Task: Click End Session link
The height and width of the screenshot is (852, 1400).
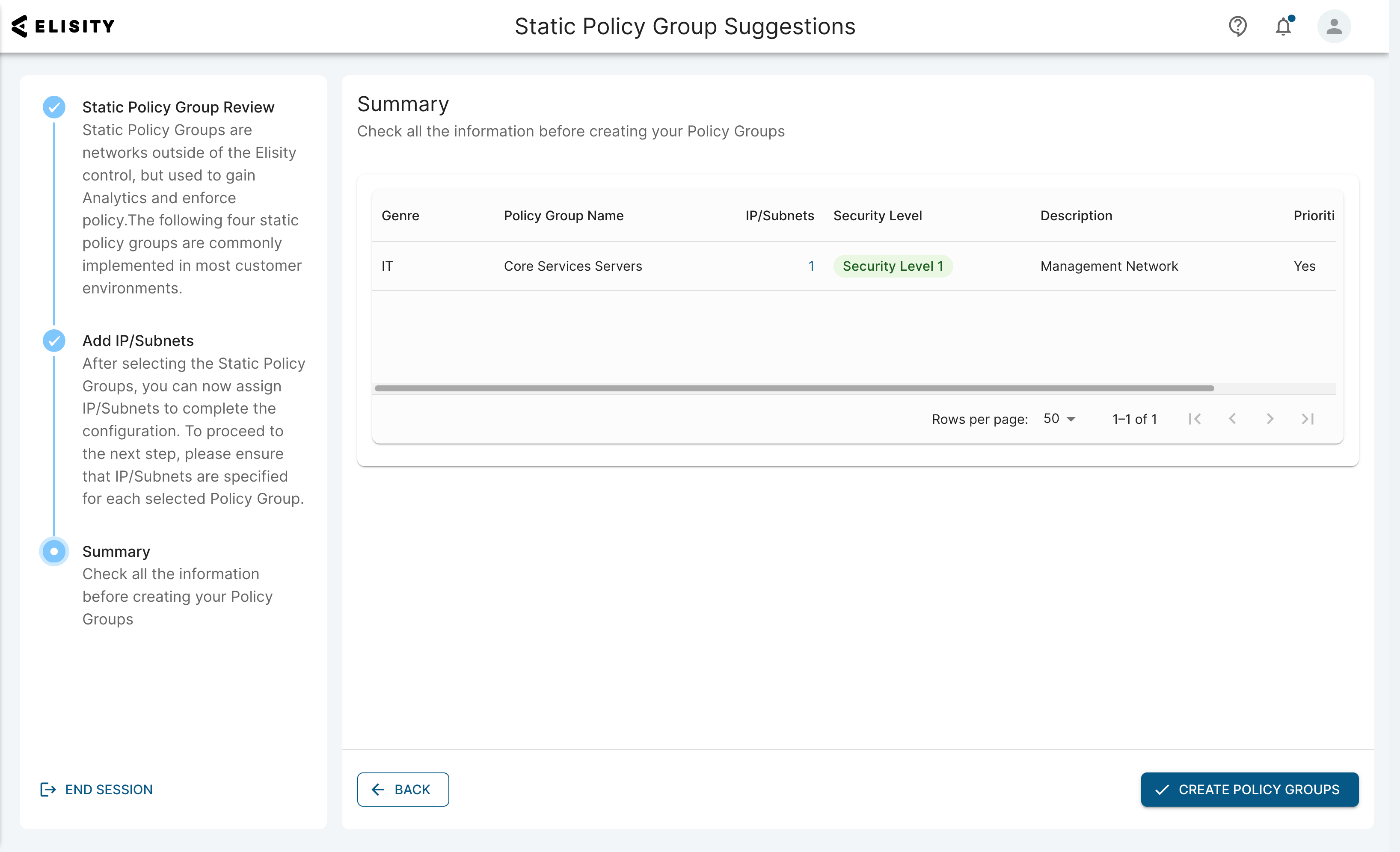Action: tap(97, 789)
